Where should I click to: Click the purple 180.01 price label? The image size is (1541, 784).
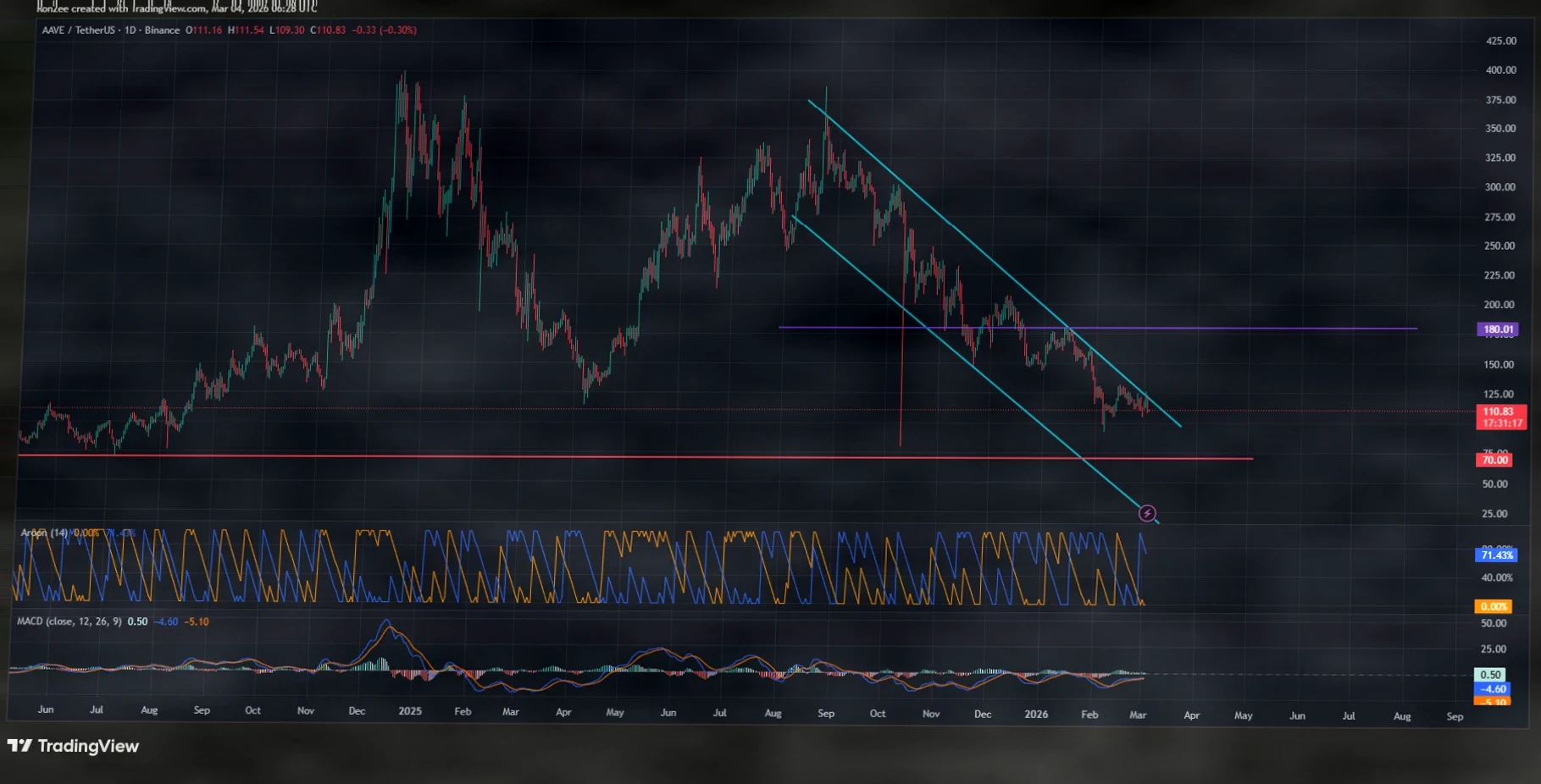(1497, 329)
